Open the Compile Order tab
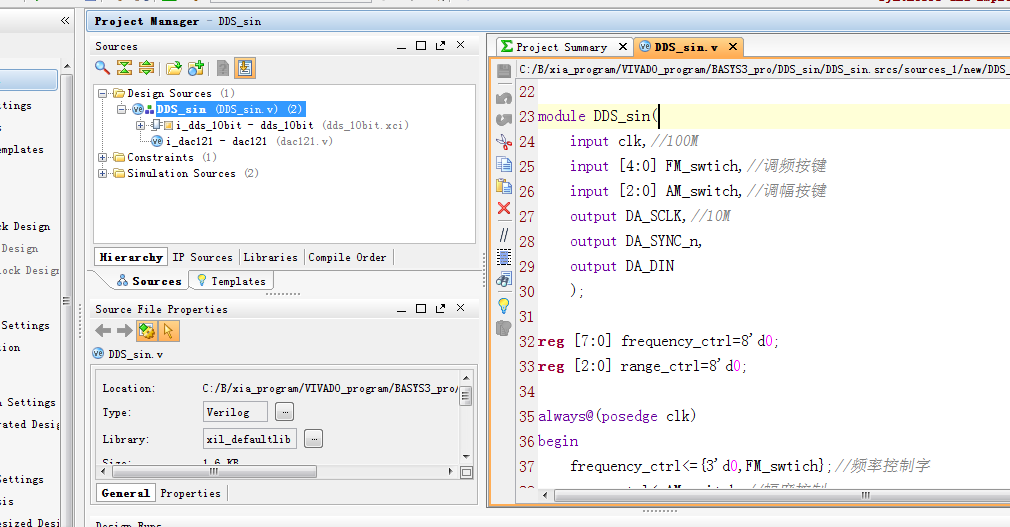 (x=347, y=258)
